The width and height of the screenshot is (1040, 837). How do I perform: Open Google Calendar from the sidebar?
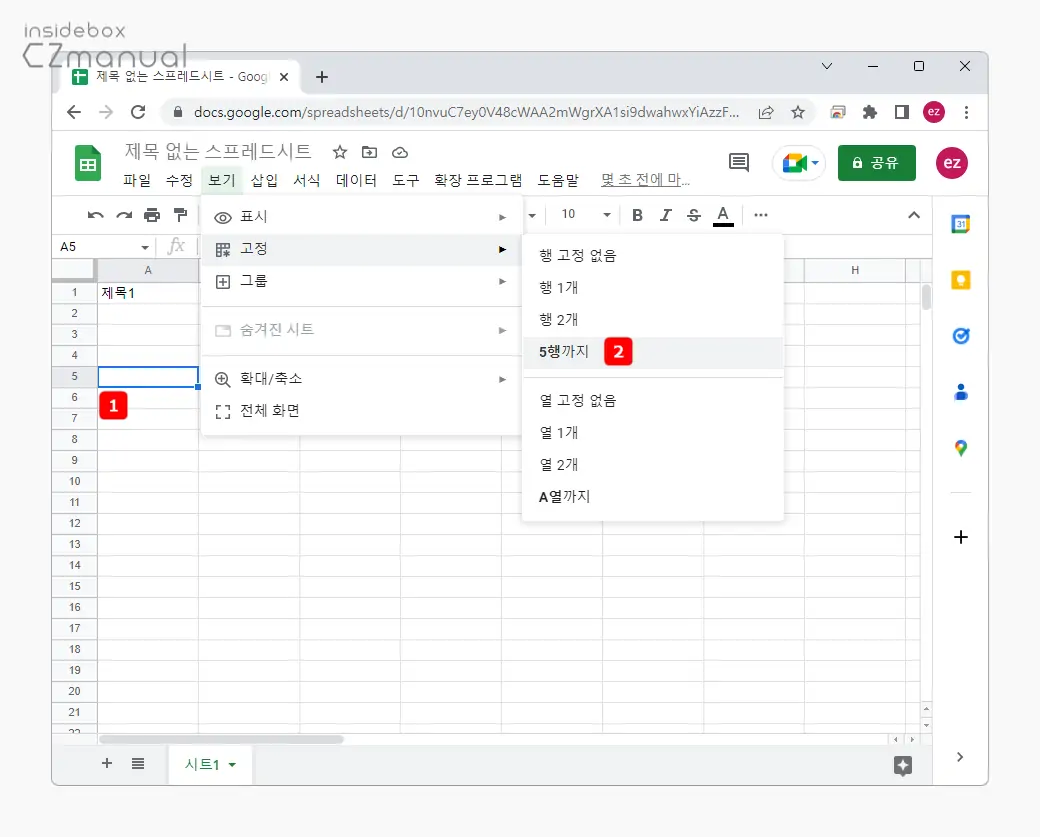point(960,224)
